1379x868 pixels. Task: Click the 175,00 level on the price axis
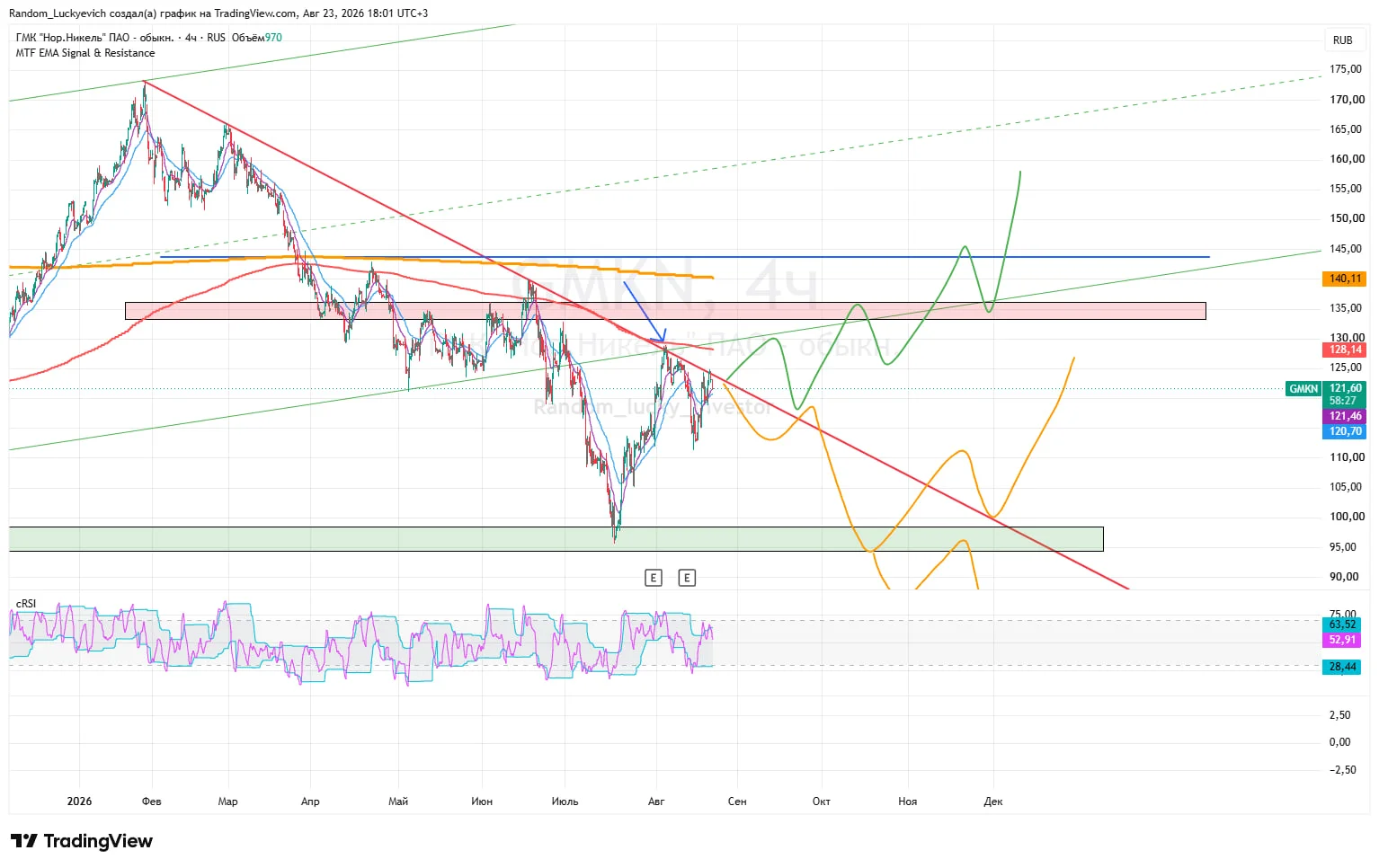(1346, 69)
